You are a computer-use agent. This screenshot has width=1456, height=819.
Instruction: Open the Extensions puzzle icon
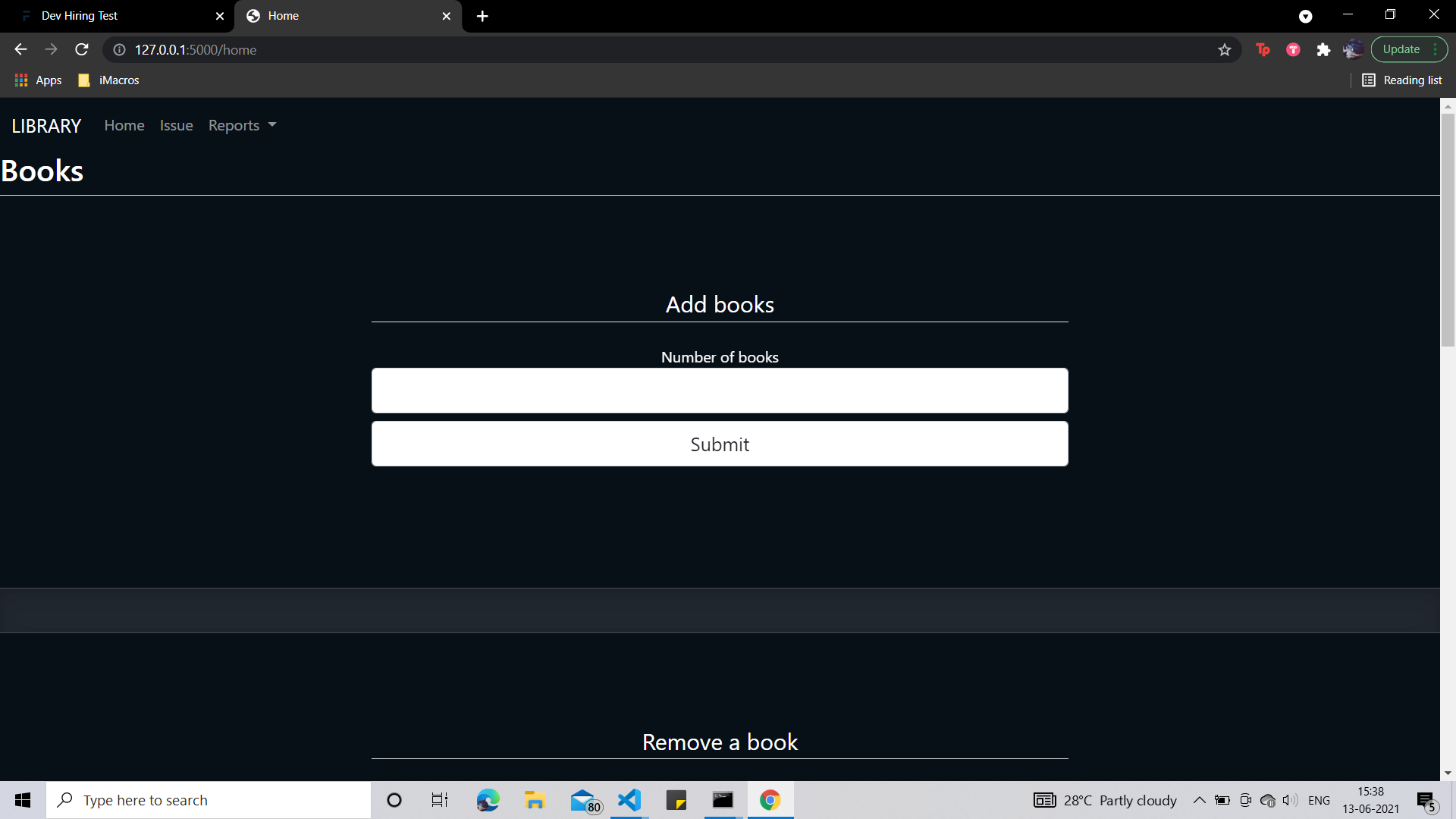(1323, 49)
